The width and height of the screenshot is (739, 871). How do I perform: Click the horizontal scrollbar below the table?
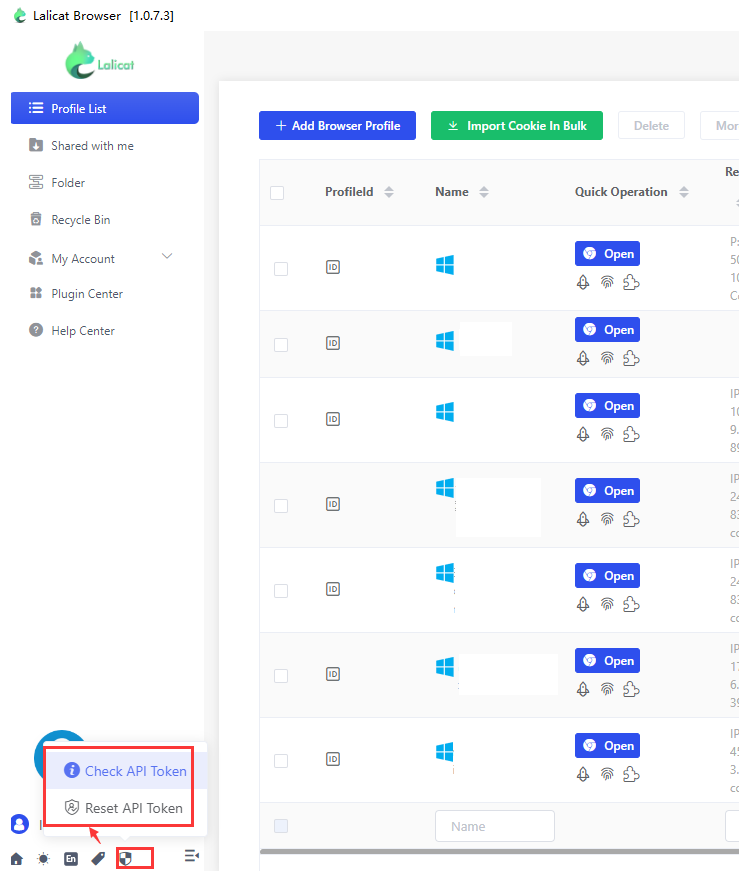tap(500, 851)
